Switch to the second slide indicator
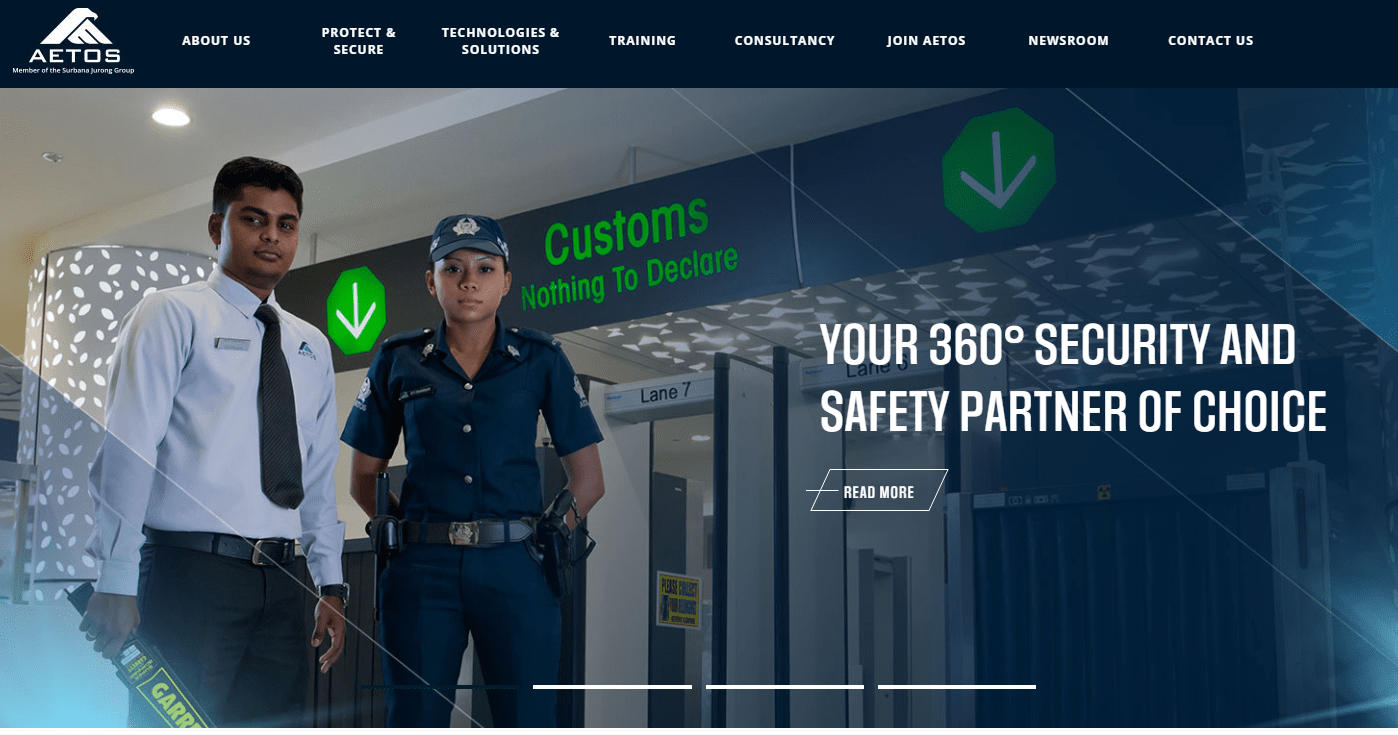This screenshot has width=1398, height=735. point(612,687)
